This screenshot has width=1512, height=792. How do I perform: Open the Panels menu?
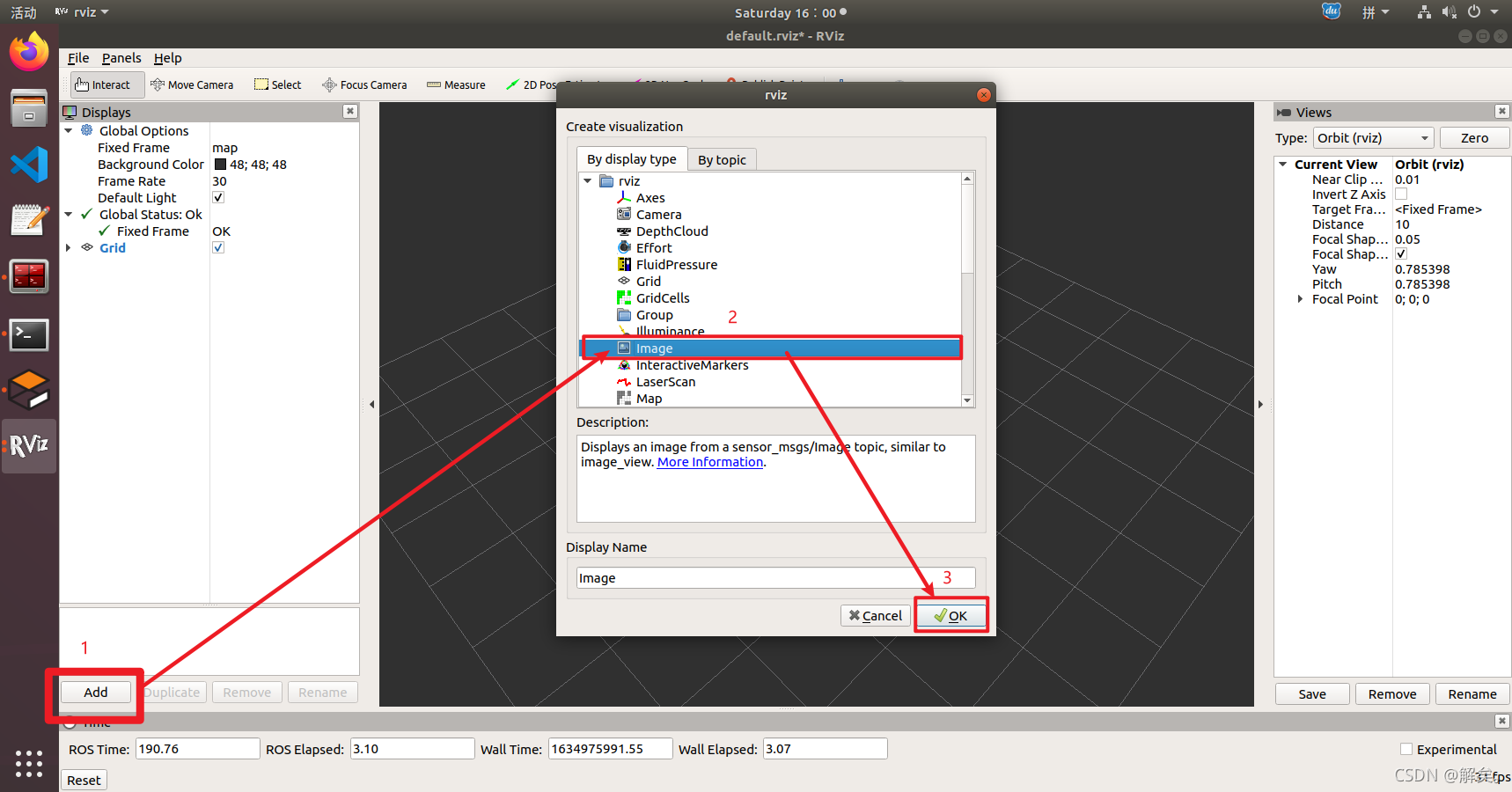pos(121,58)
